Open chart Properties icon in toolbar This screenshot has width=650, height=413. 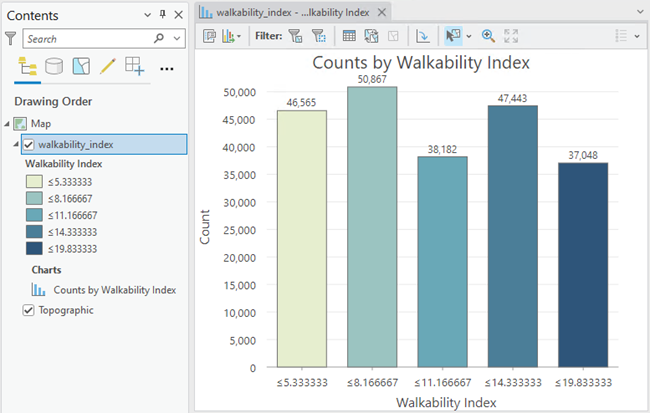pos(210,36)
